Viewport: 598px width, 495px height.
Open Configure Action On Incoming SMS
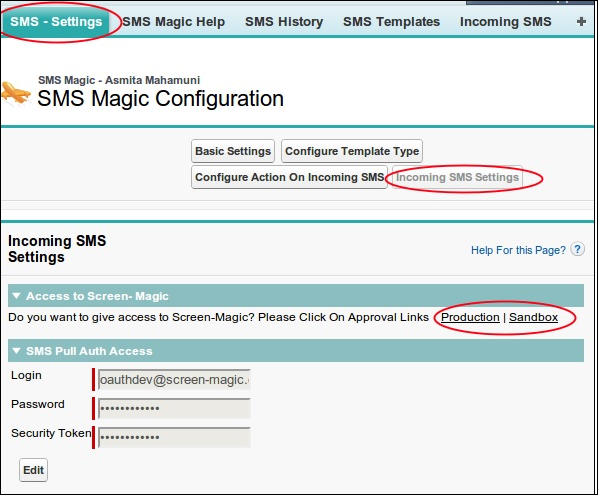coord(289,177)
